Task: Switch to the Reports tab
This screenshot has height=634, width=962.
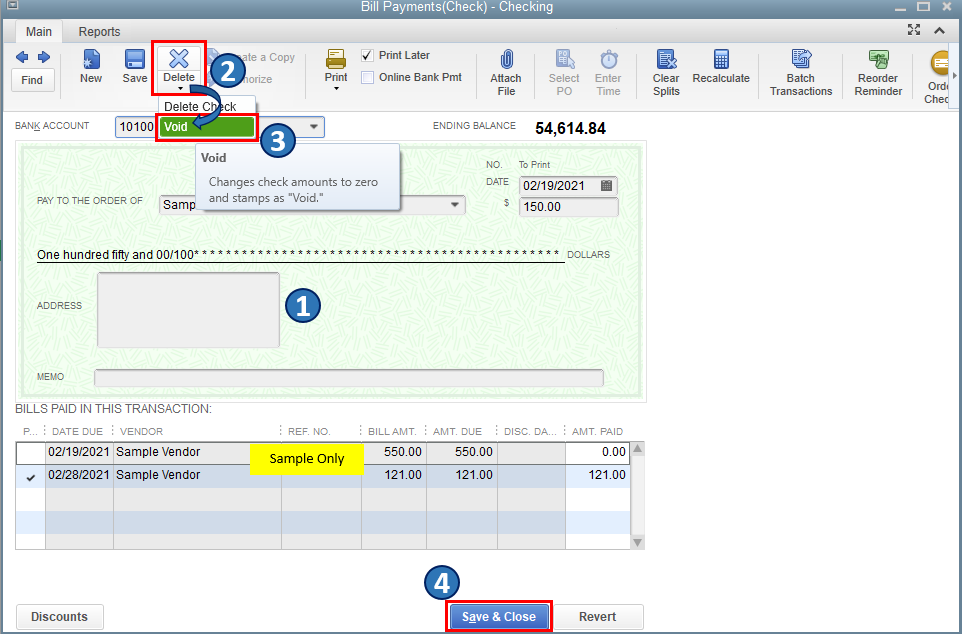Action: click(99, 31)
